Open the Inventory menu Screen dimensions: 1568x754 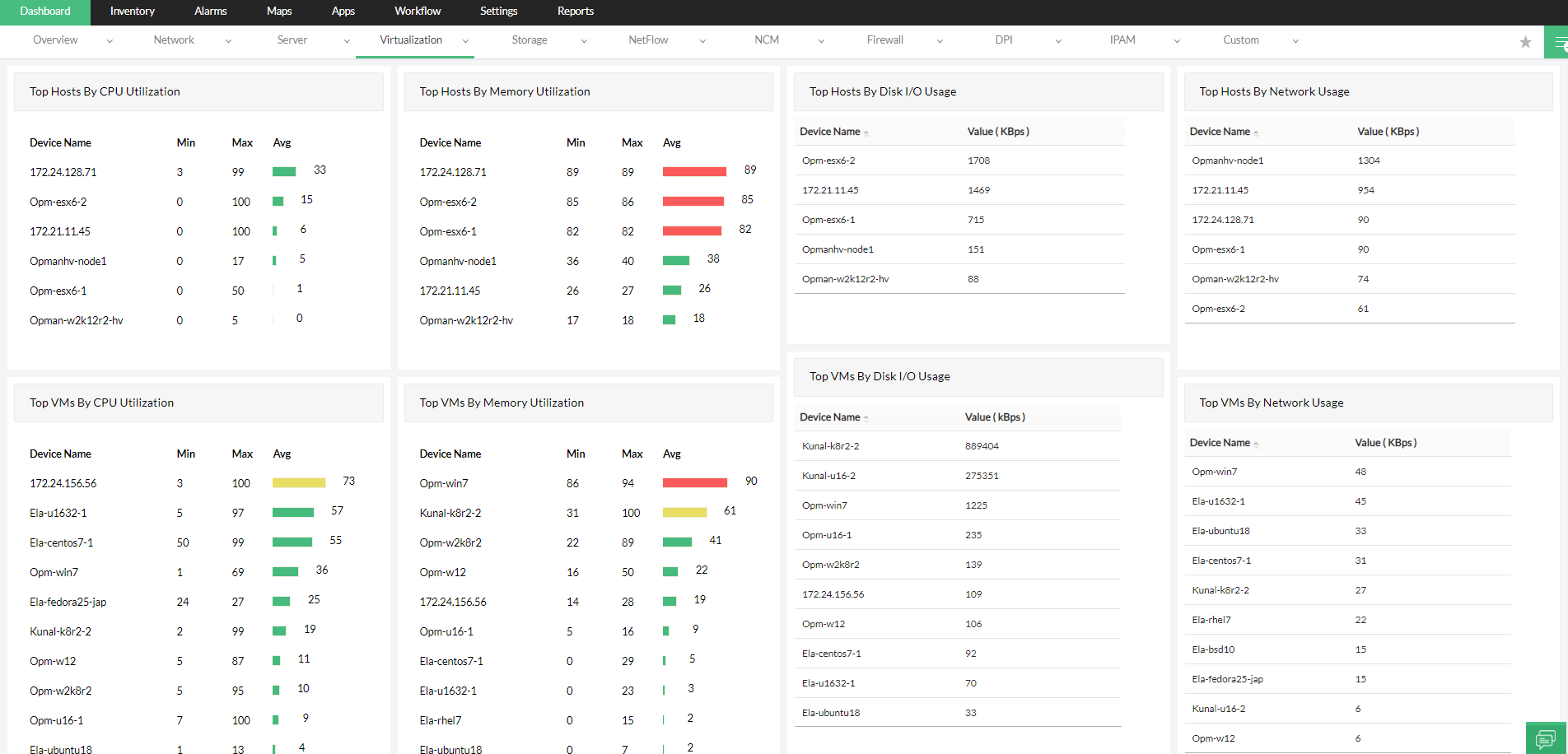[133, 12]
